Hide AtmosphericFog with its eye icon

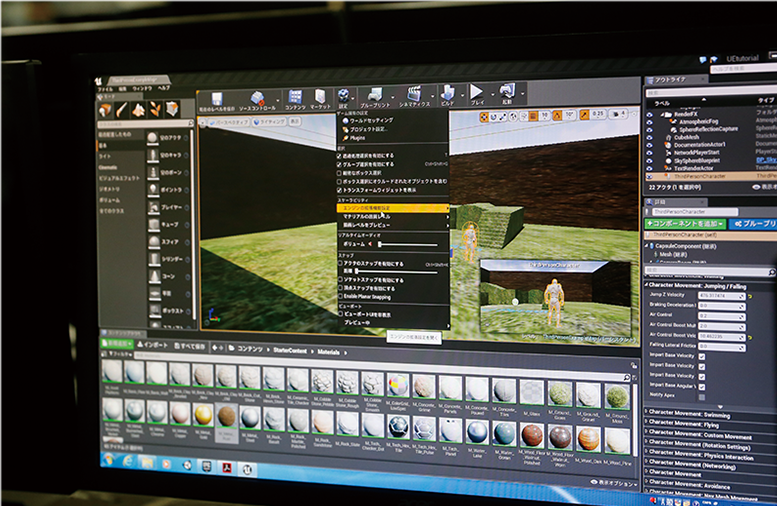point(650,122)
